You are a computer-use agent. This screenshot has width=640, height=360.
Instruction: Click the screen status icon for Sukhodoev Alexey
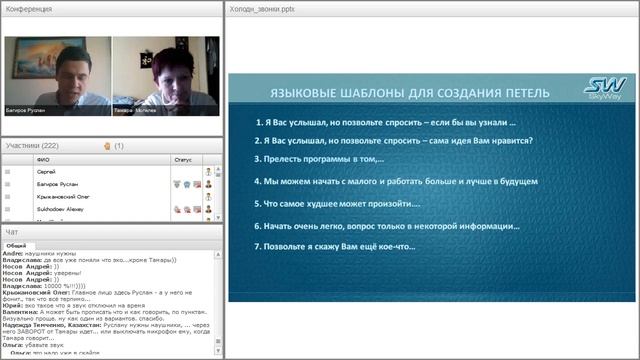click(x=197, y=209)
